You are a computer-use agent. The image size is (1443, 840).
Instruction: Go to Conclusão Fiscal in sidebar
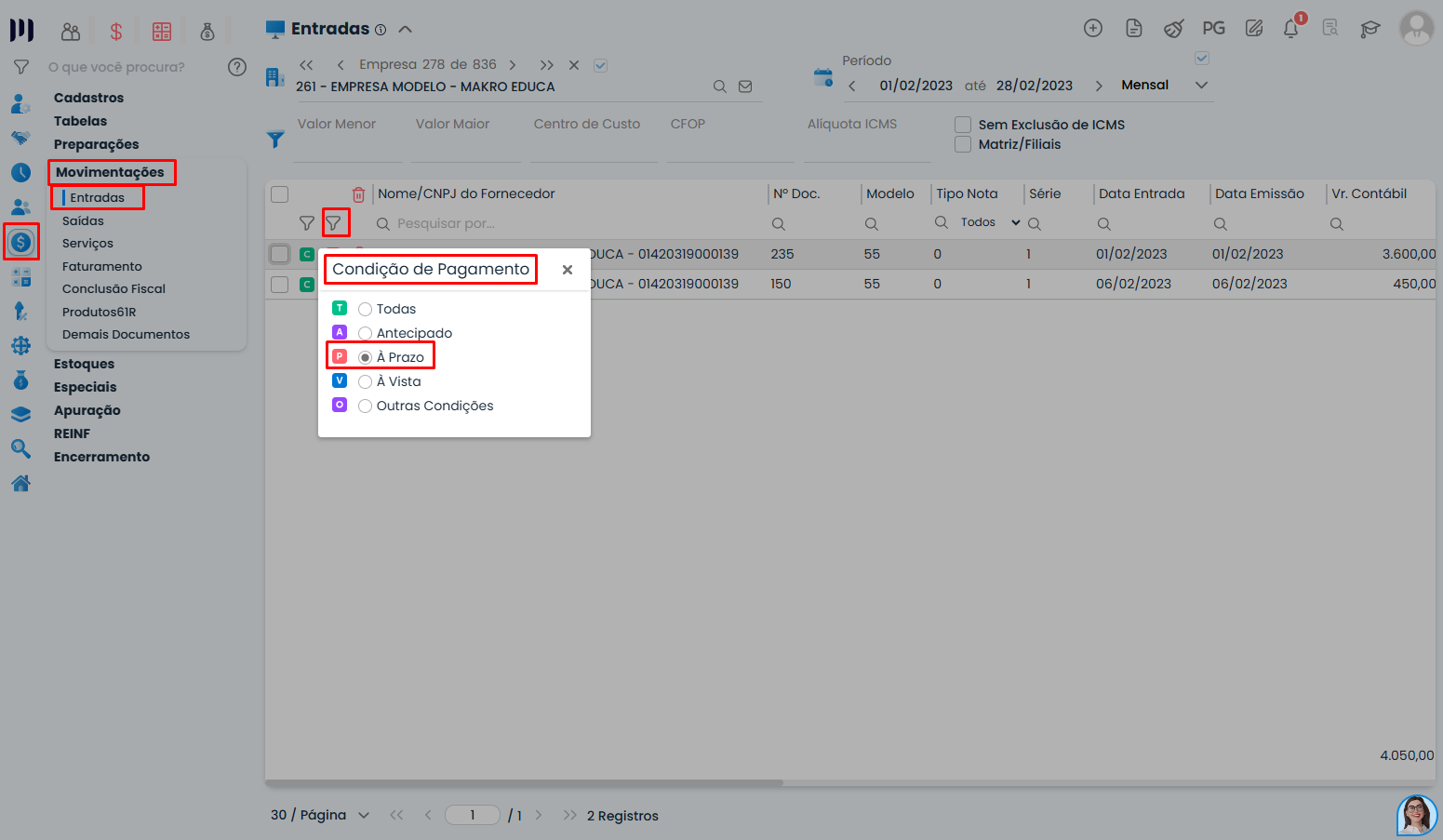(114, 289)
